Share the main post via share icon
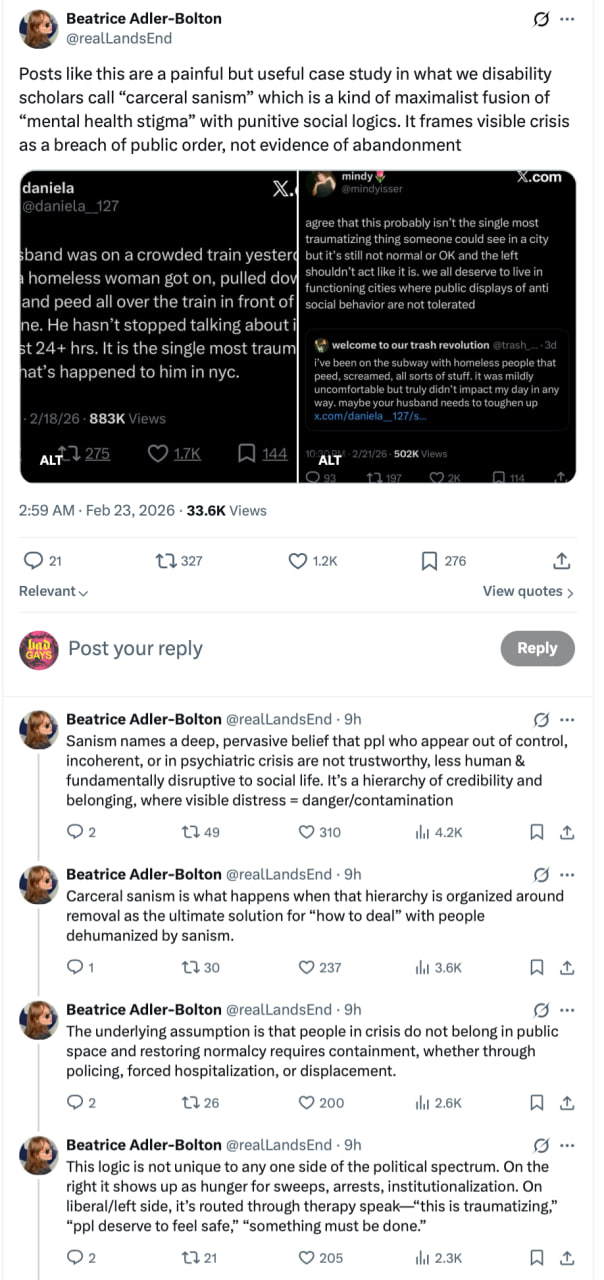This screenshot has width=604, height=1280. 562,561
